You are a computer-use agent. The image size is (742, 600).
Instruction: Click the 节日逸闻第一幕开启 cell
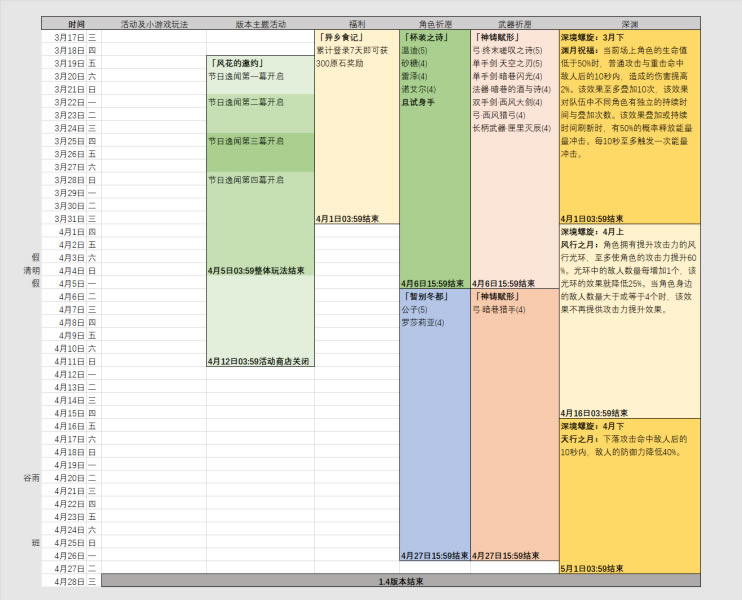tap(246, 75)
